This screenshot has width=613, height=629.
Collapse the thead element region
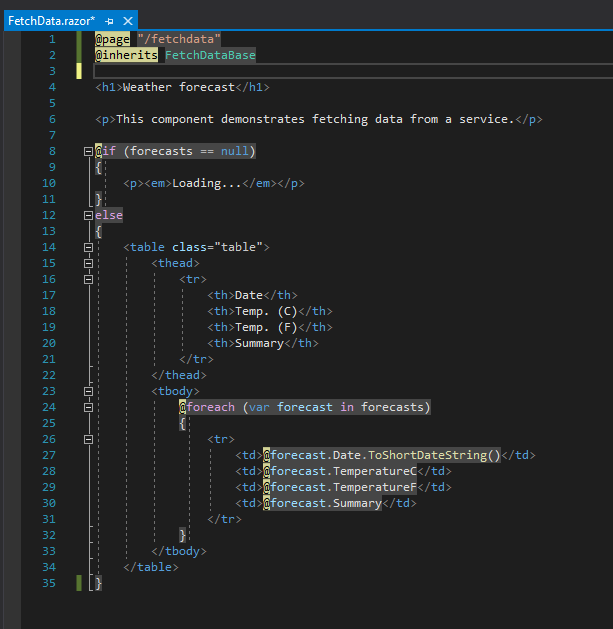tap(89, 263)
